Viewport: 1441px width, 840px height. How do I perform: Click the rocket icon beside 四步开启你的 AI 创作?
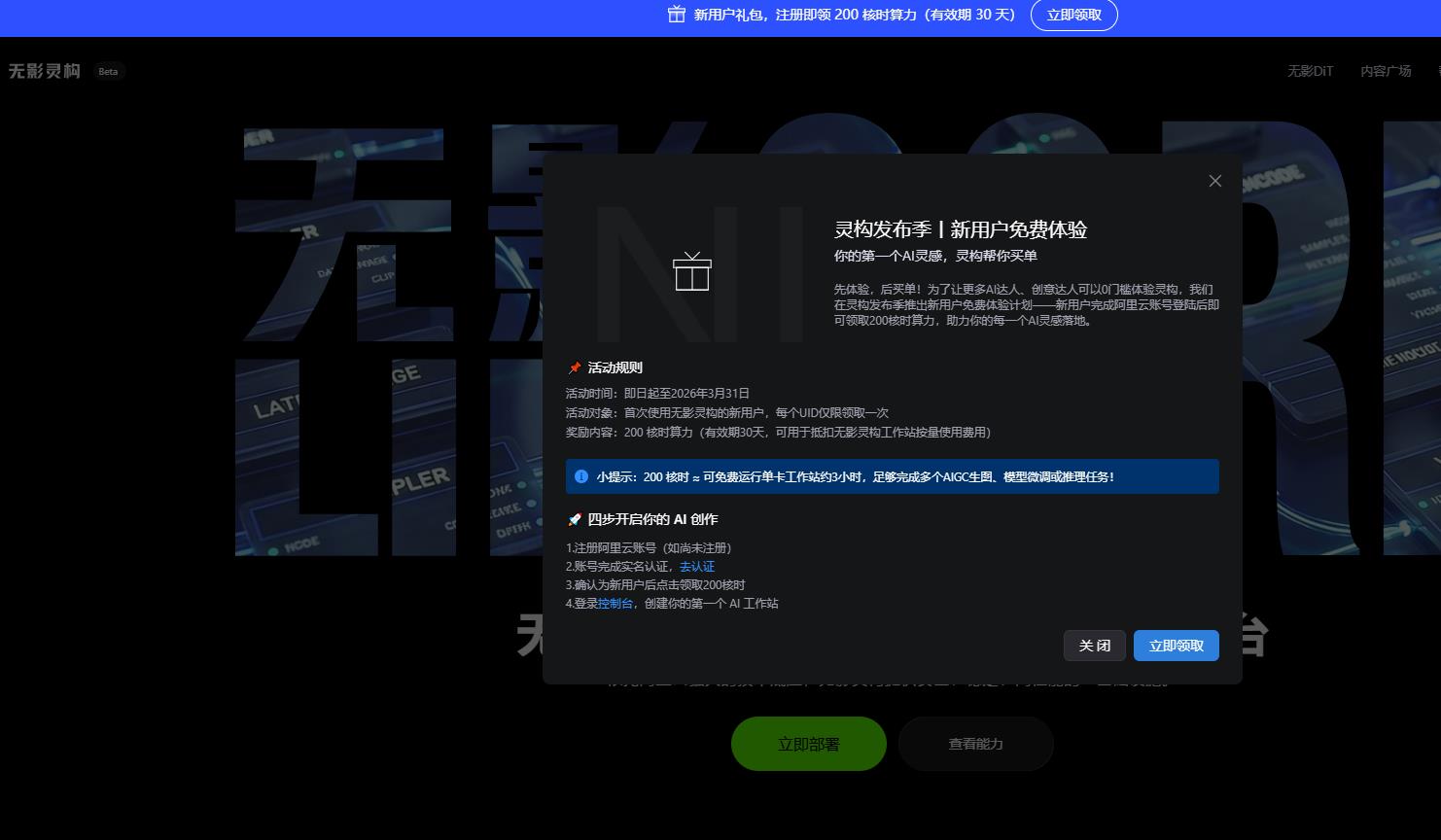(x=574, y=519)
